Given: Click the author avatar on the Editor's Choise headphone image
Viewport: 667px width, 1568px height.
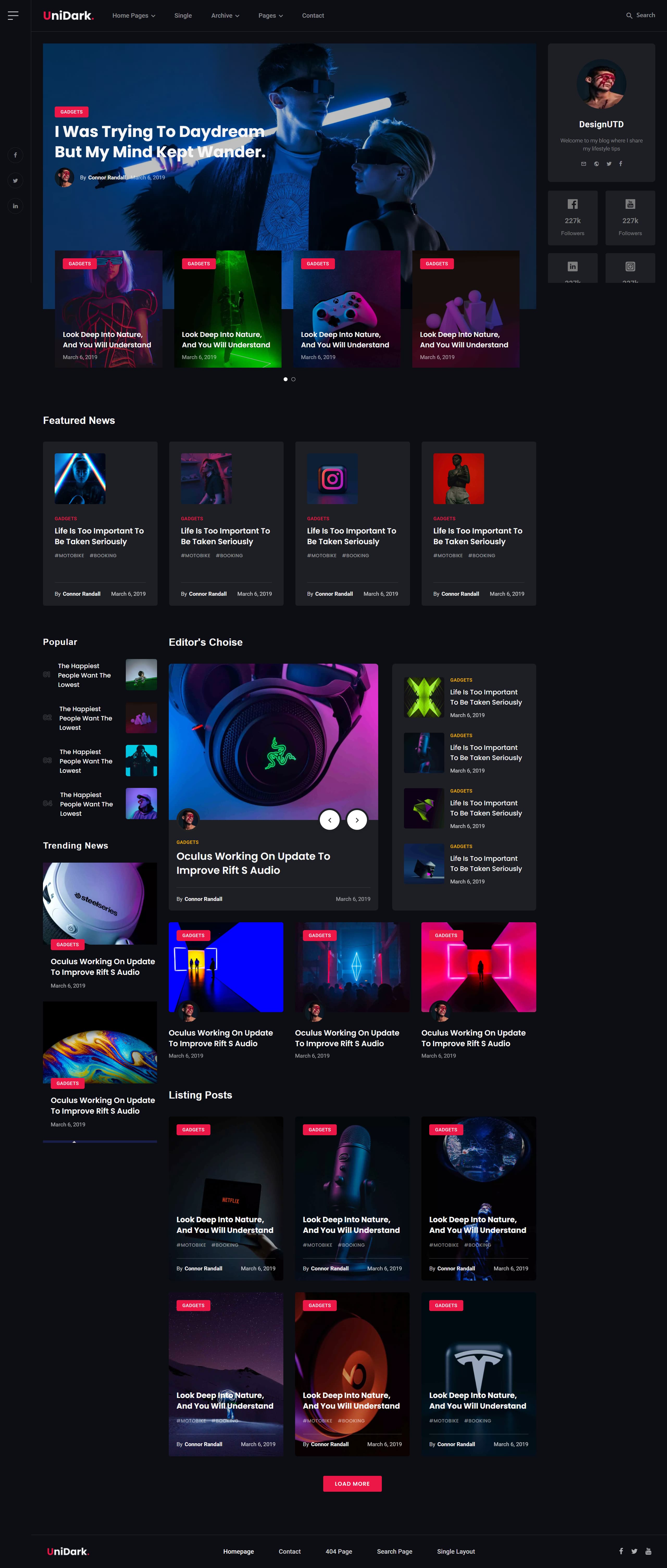Looking at the screenshot, I should [x=188, y=819].
